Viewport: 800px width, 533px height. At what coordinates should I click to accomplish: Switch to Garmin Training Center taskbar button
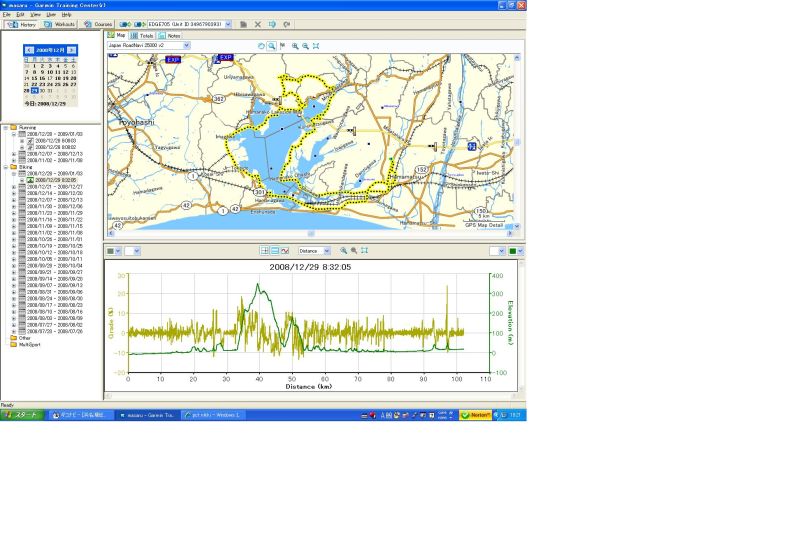(x=147, y=415)
